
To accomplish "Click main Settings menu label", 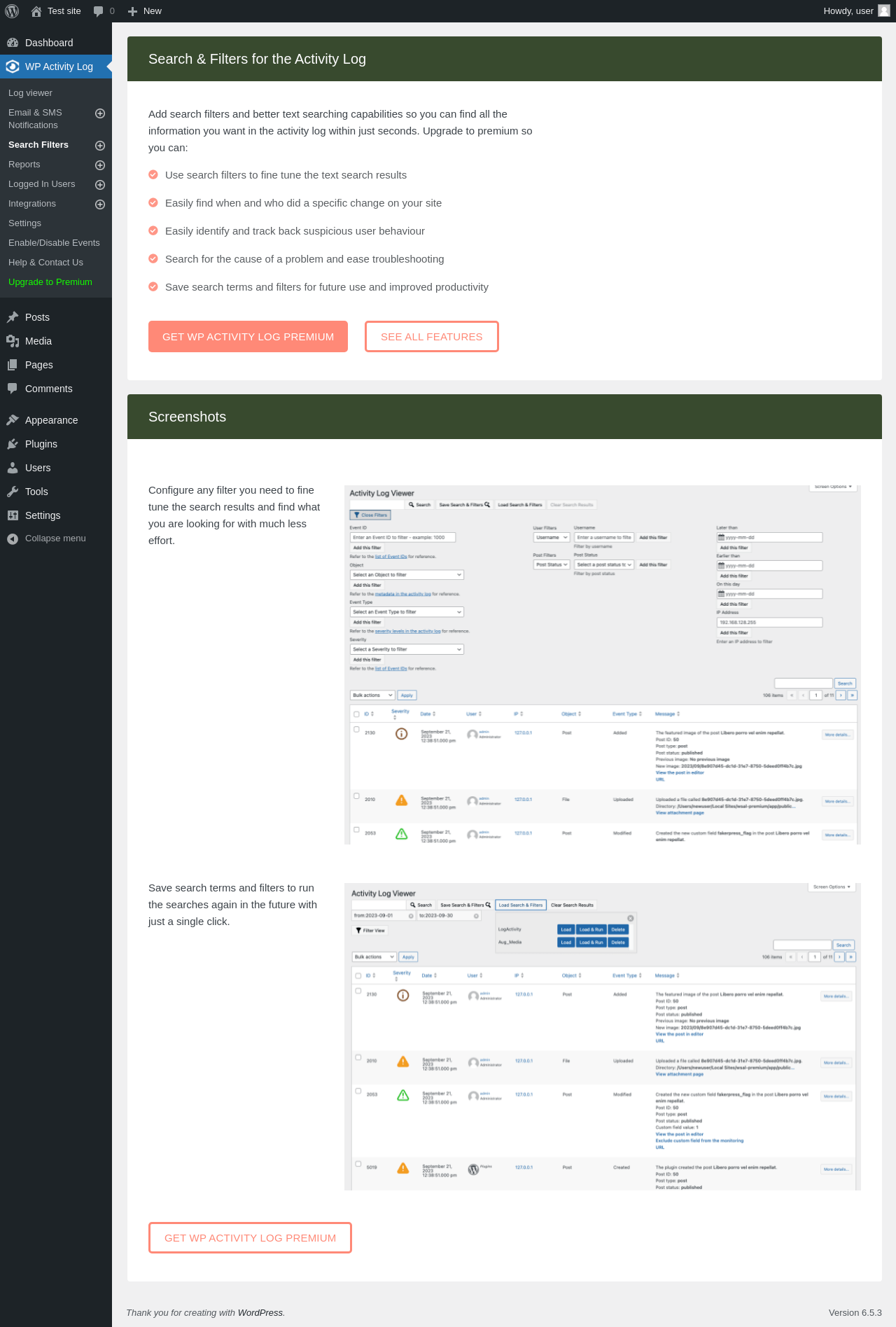I will point(43,515).
